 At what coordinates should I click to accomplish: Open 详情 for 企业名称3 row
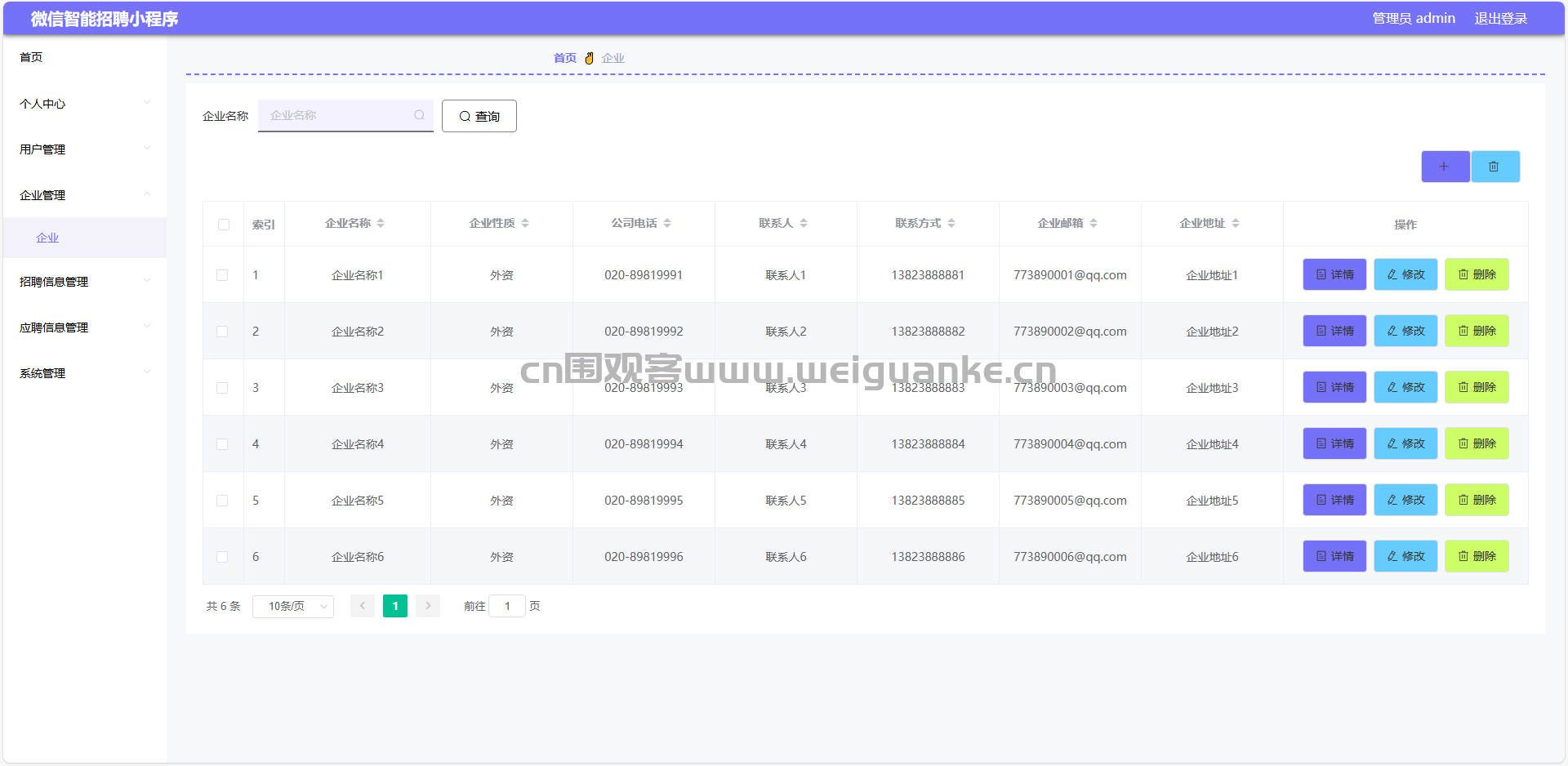click(x=1334, y=387)
